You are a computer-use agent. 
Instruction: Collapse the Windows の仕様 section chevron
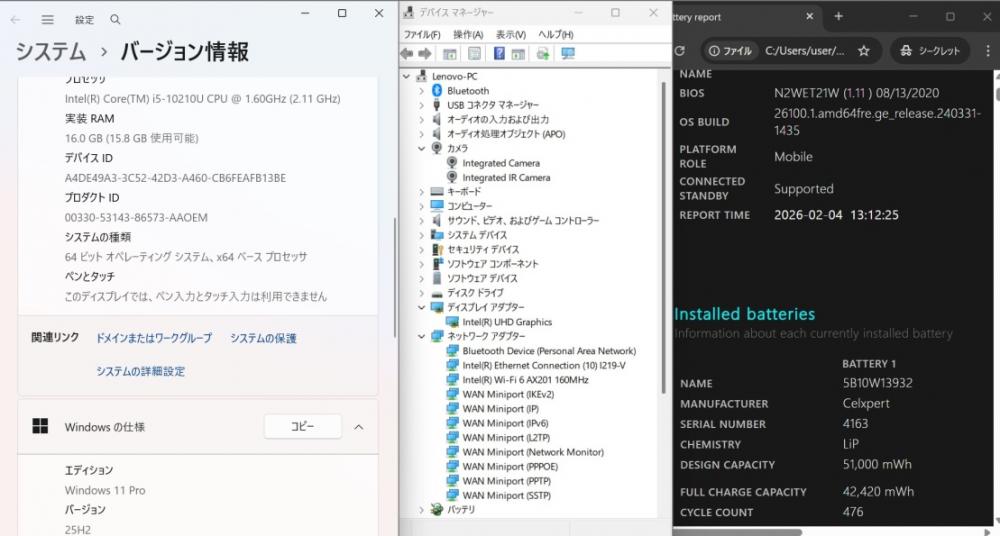click(x=358, y=427)
